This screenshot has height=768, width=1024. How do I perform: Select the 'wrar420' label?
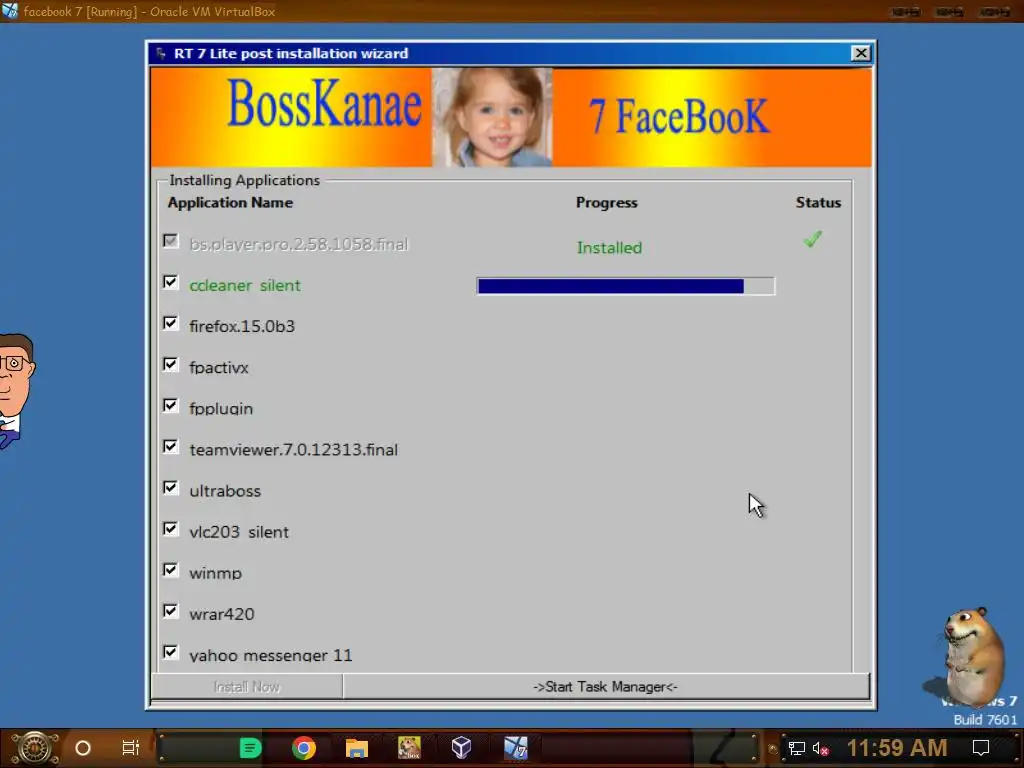(x=222, y=614)
